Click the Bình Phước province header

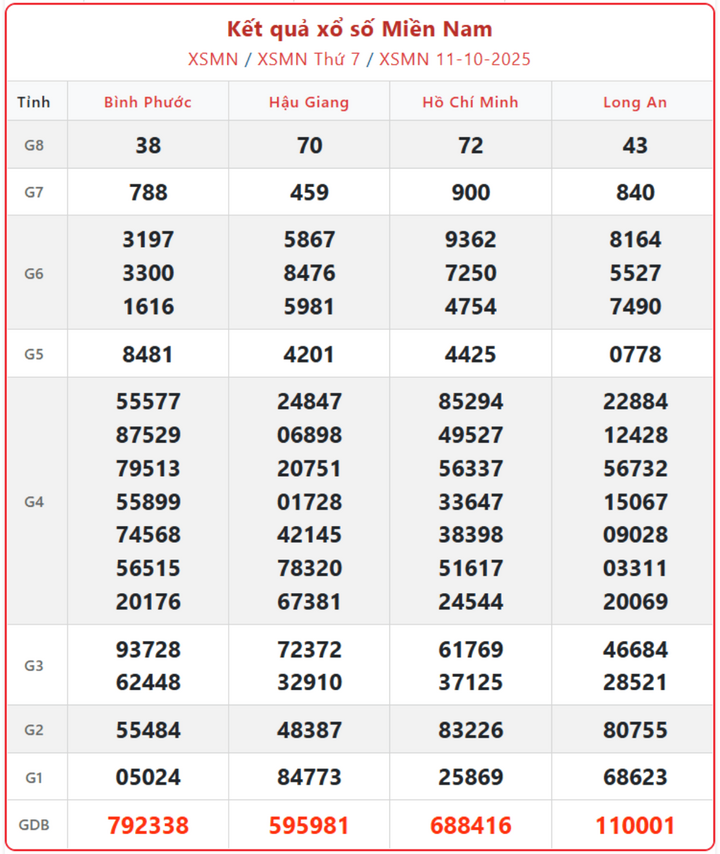(148, 102)
